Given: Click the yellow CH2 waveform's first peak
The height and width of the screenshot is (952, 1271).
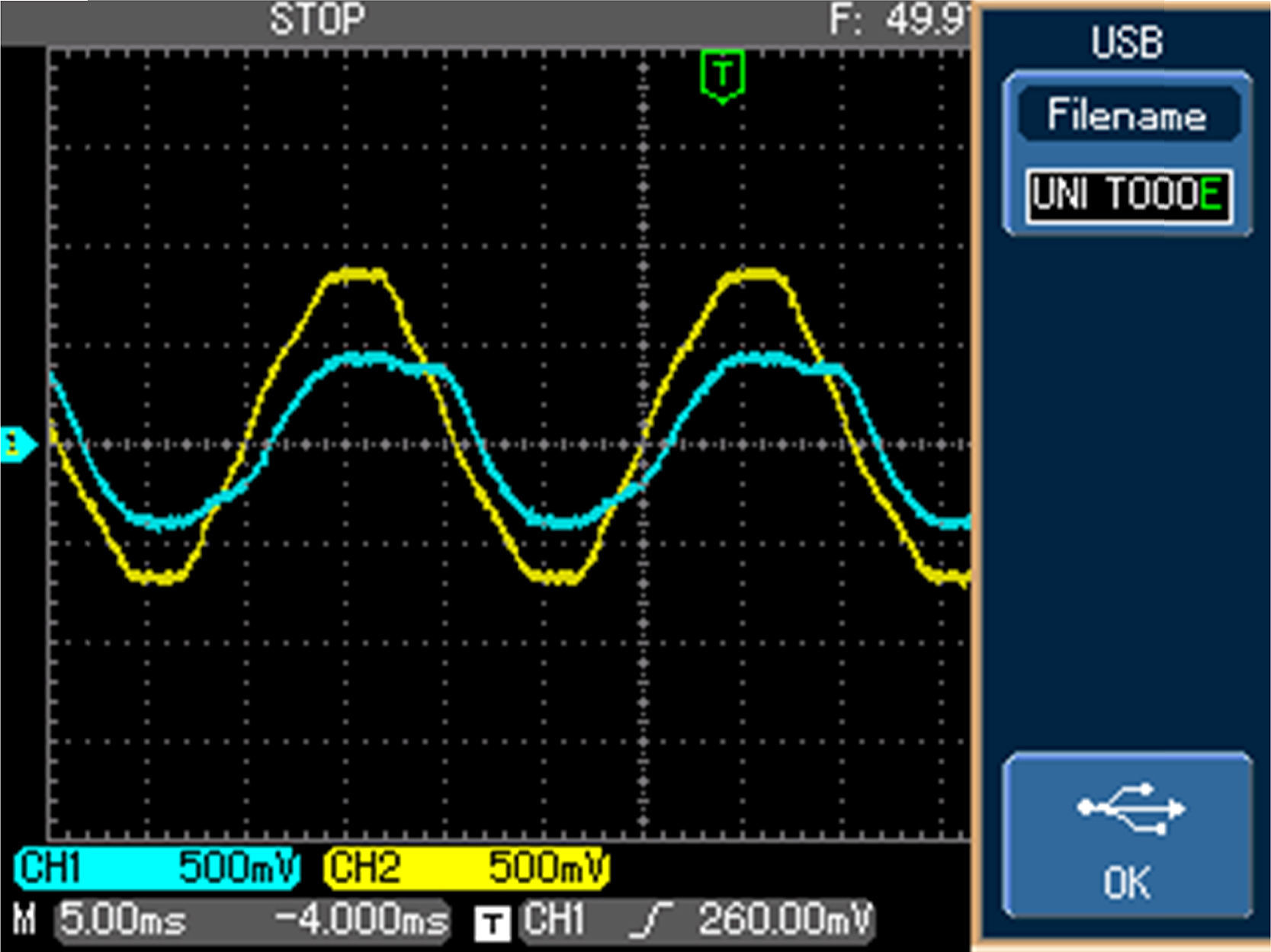Looking at the screenshot, I should (355, 275).
